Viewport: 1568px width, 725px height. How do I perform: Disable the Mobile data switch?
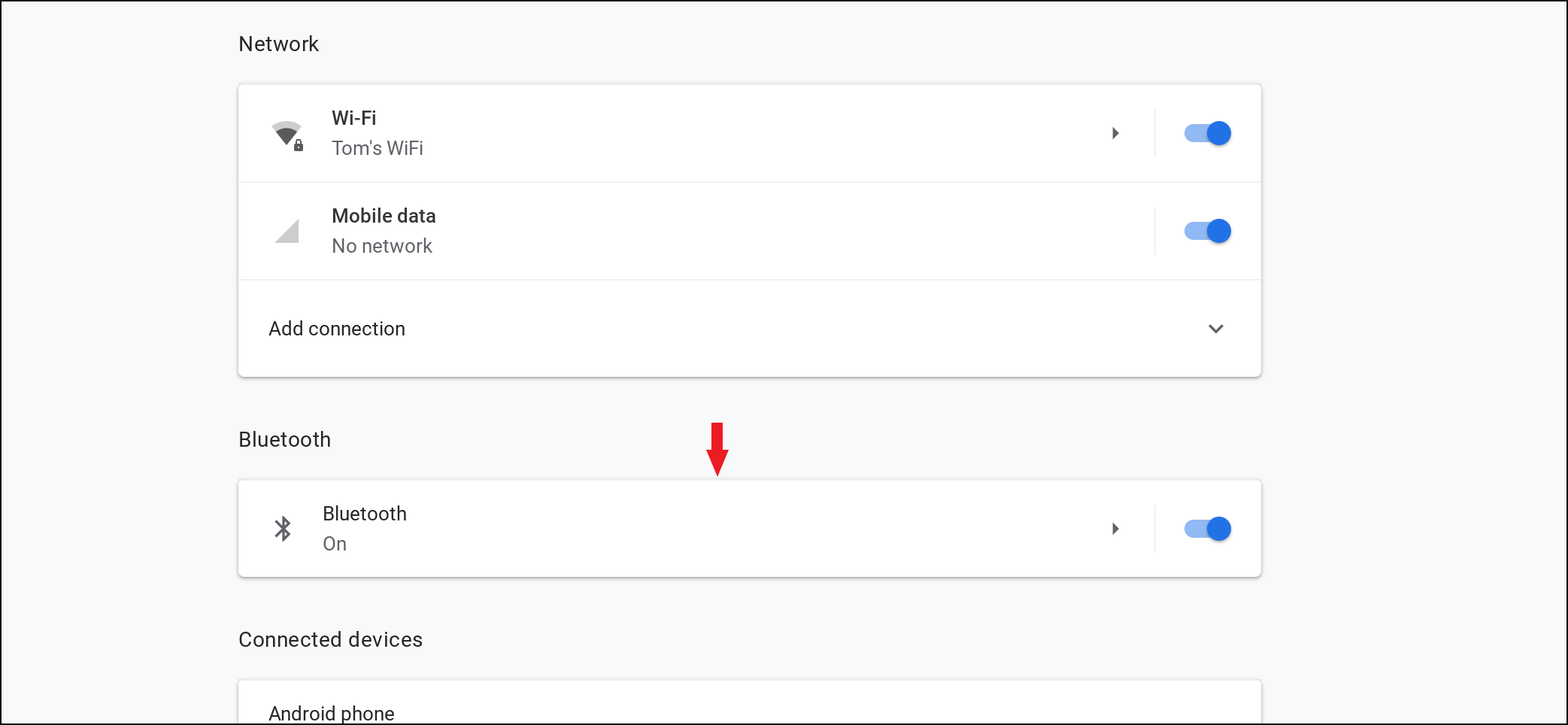(1207, 231)
